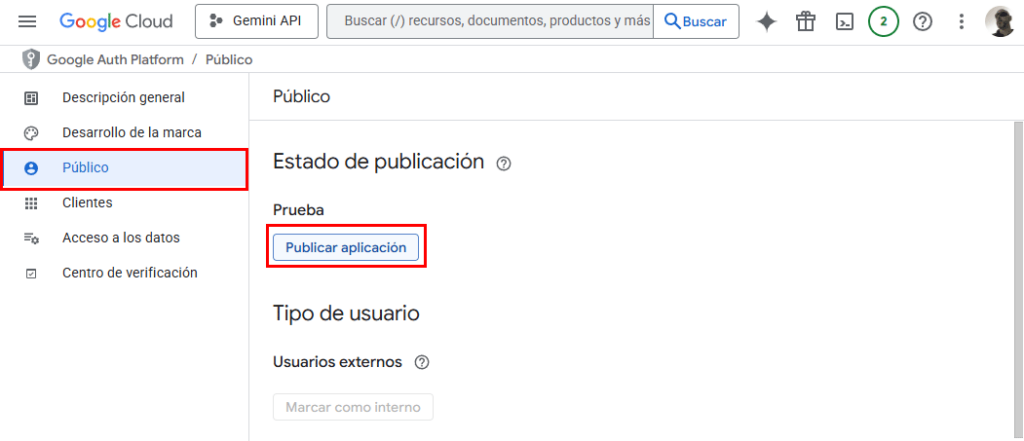The width and height of the screenshot is (1024, 441).
Task: Open Desarrollo de la marca section
Action: [x=131, y=133]
